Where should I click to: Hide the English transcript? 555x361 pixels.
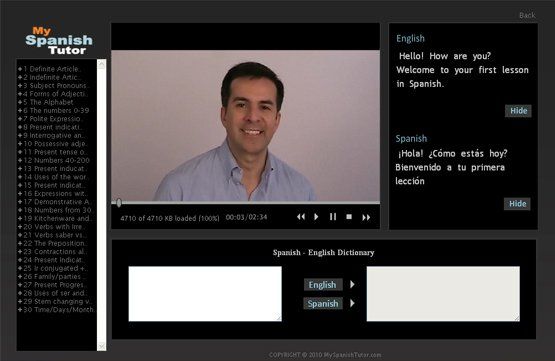pyautogui.click(x=518, y=111)
